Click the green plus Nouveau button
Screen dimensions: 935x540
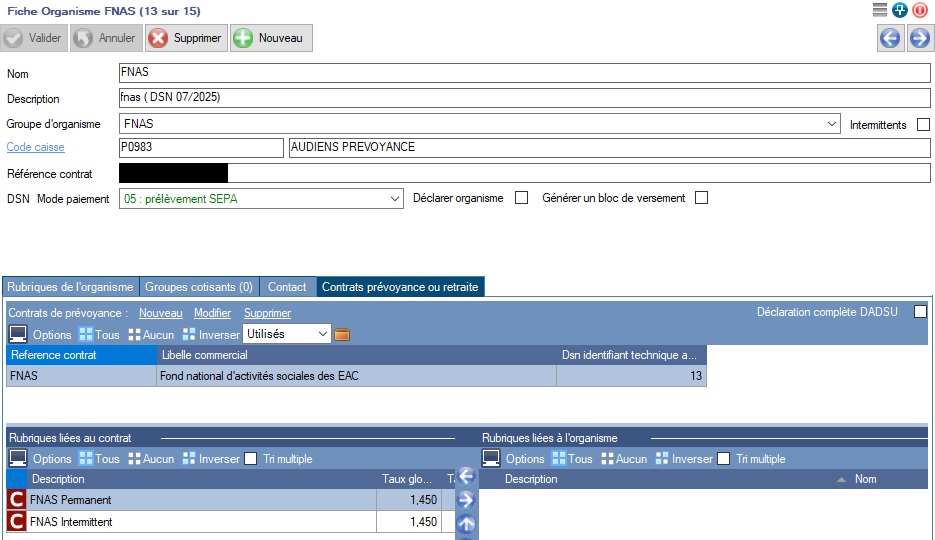click(x=271, y=38)
